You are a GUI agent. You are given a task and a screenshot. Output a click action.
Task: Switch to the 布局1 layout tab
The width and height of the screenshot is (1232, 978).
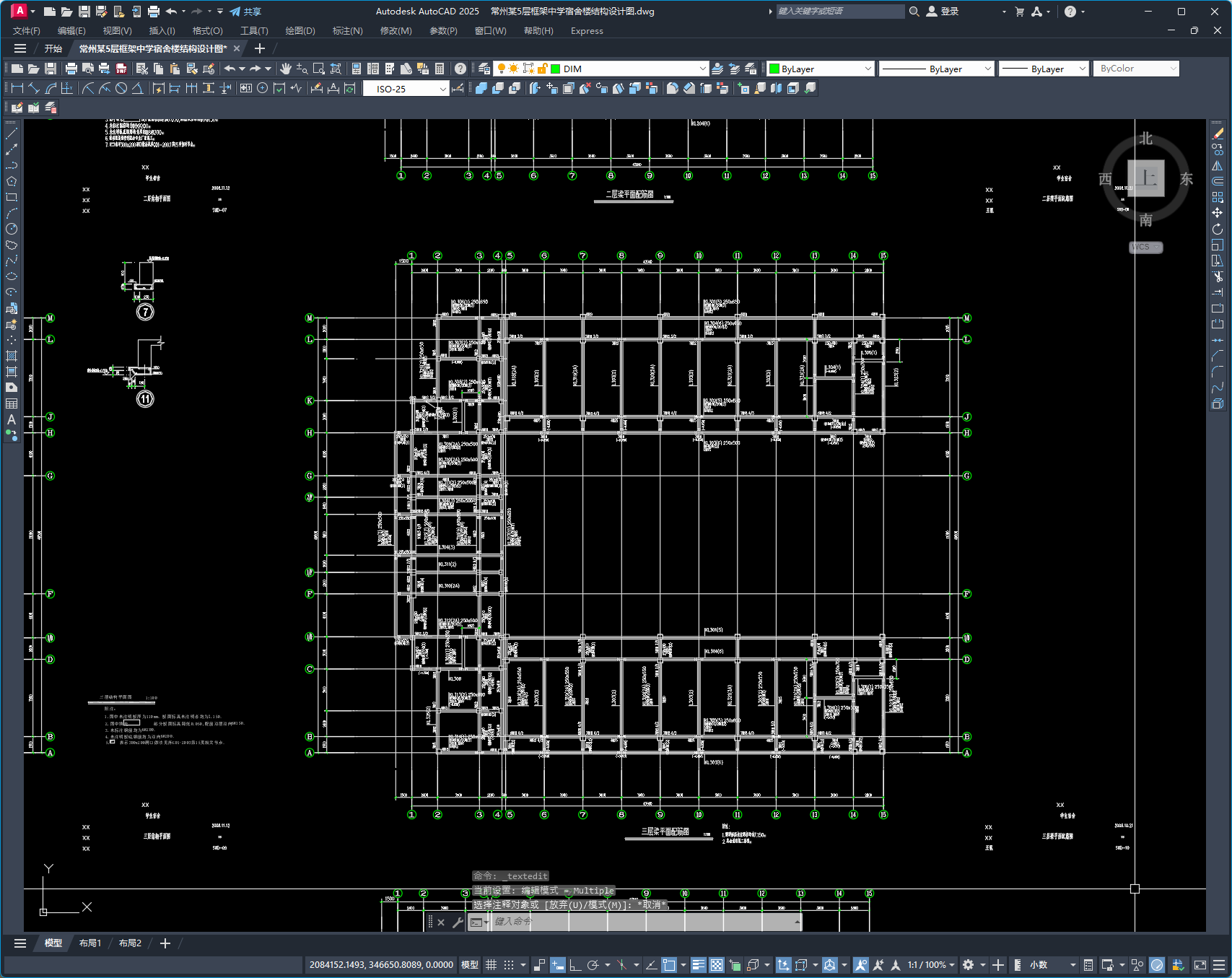[x=90, y=943]
